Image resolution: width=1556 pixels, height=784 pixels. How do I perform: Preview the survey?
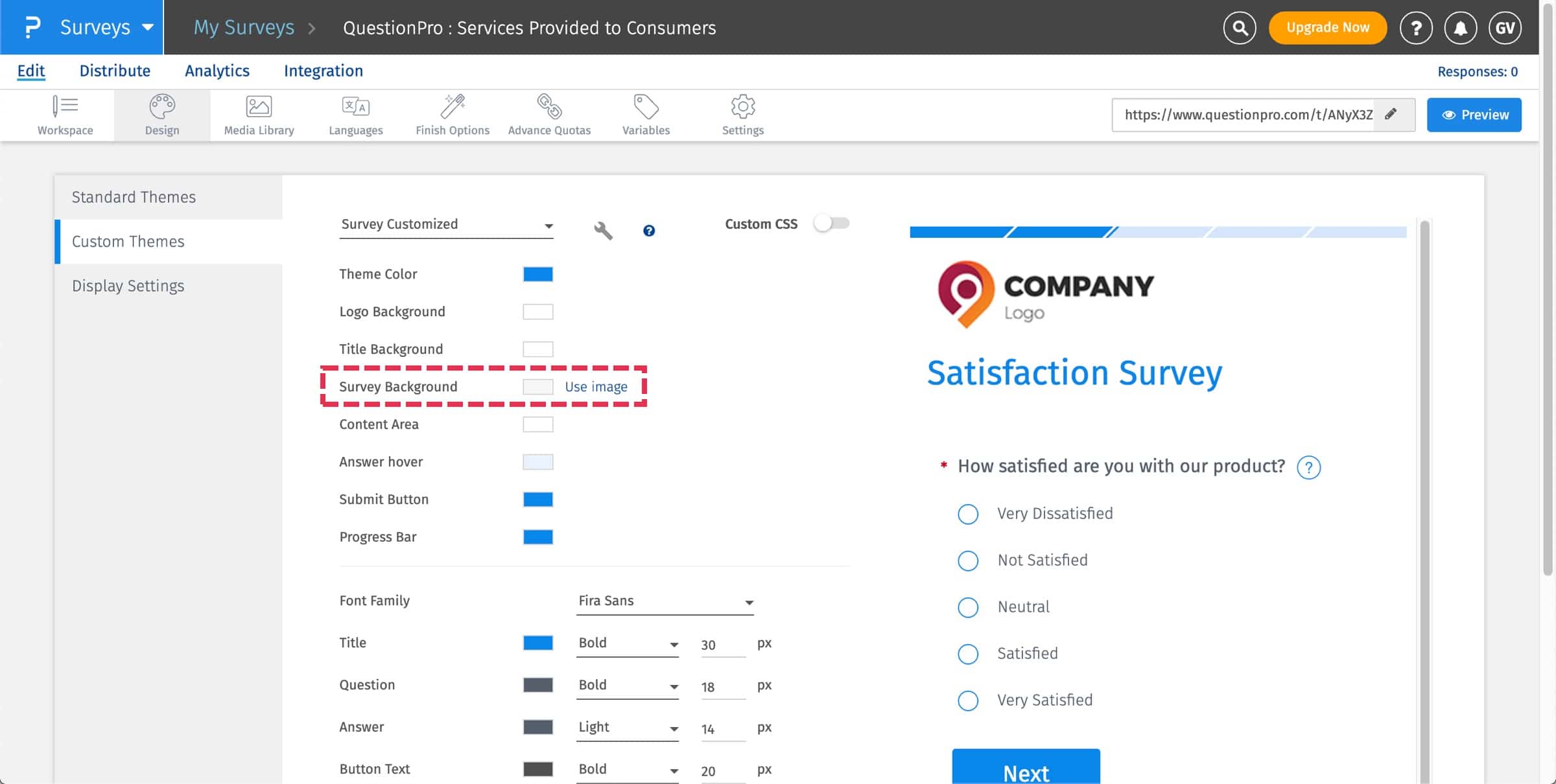1474,115
